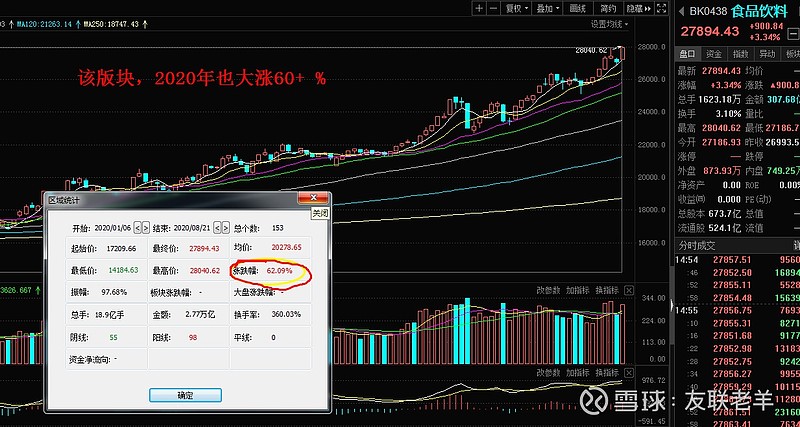Switch to 异动 tab

point(767,54)
